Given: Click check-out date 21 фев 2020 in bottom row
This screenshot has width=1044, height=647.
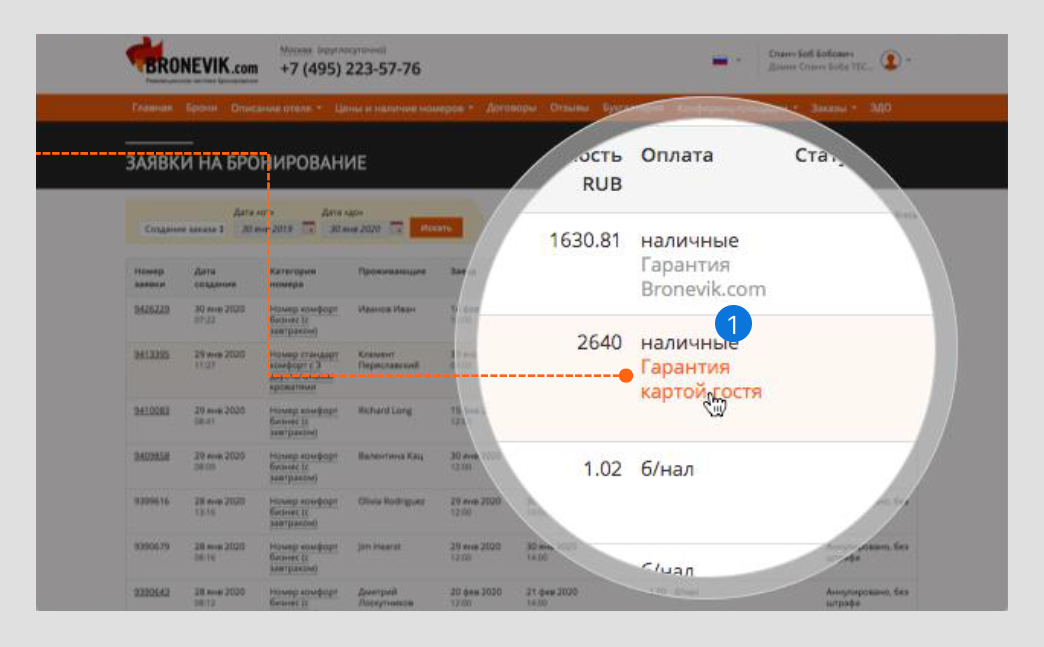Looking at the screenshot, I should pos(552,592).
